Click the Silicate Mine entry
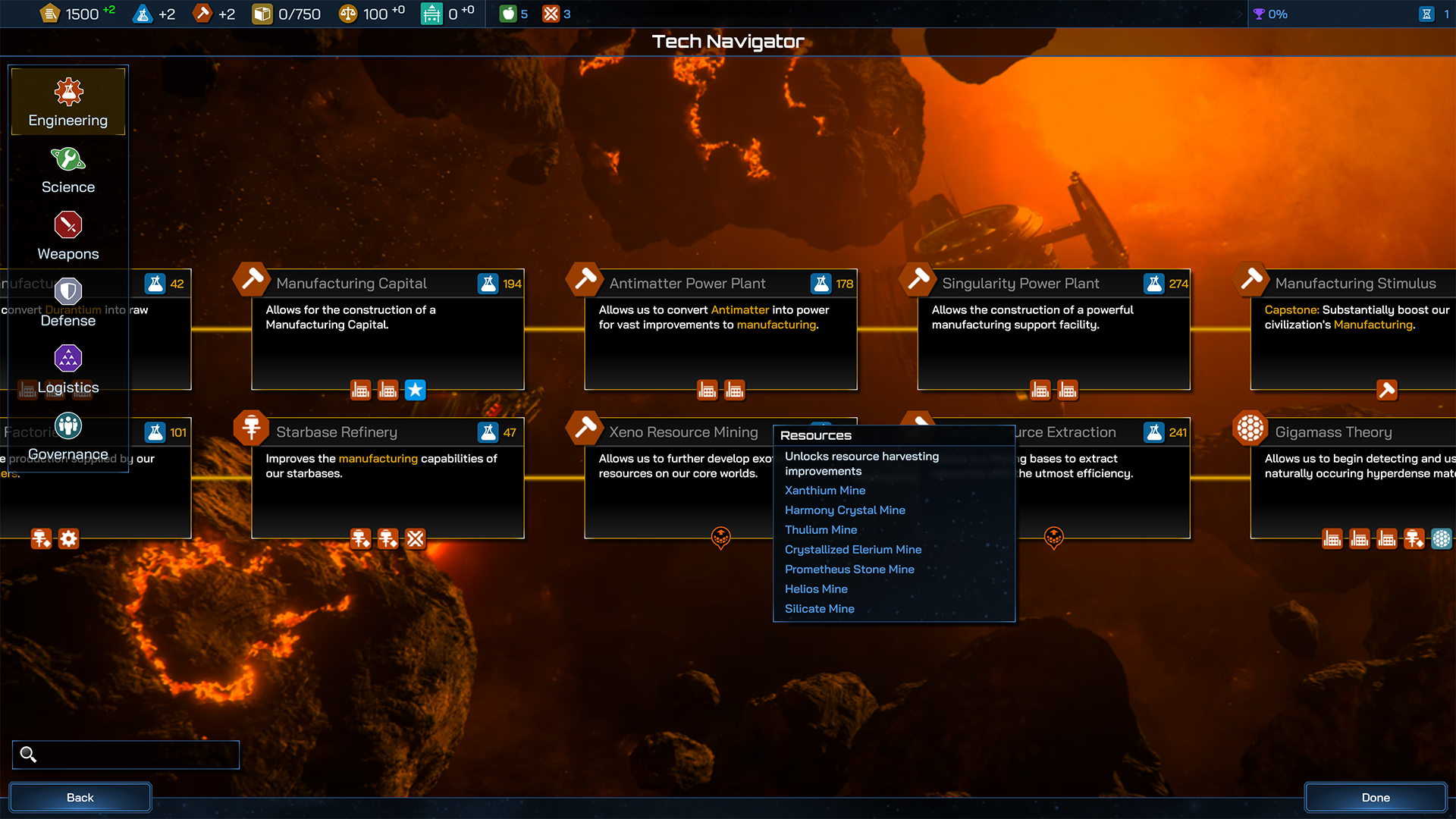The width and height of the screenshot is (1456, 819). point(819,609)
